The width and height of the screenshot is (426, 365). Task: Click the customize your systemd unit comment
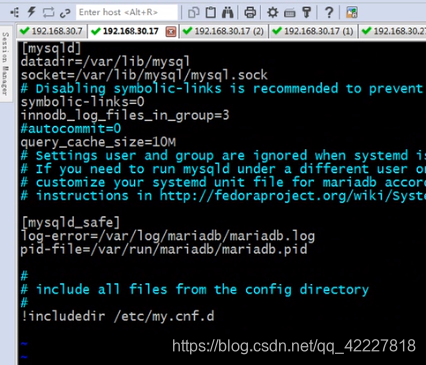tap(223, 182)
